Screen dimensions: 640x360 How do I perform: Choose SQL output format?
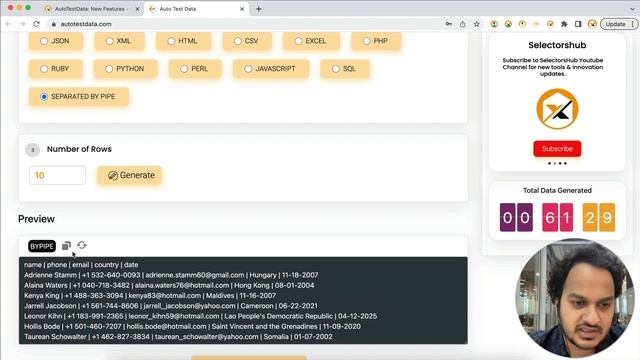336,69
